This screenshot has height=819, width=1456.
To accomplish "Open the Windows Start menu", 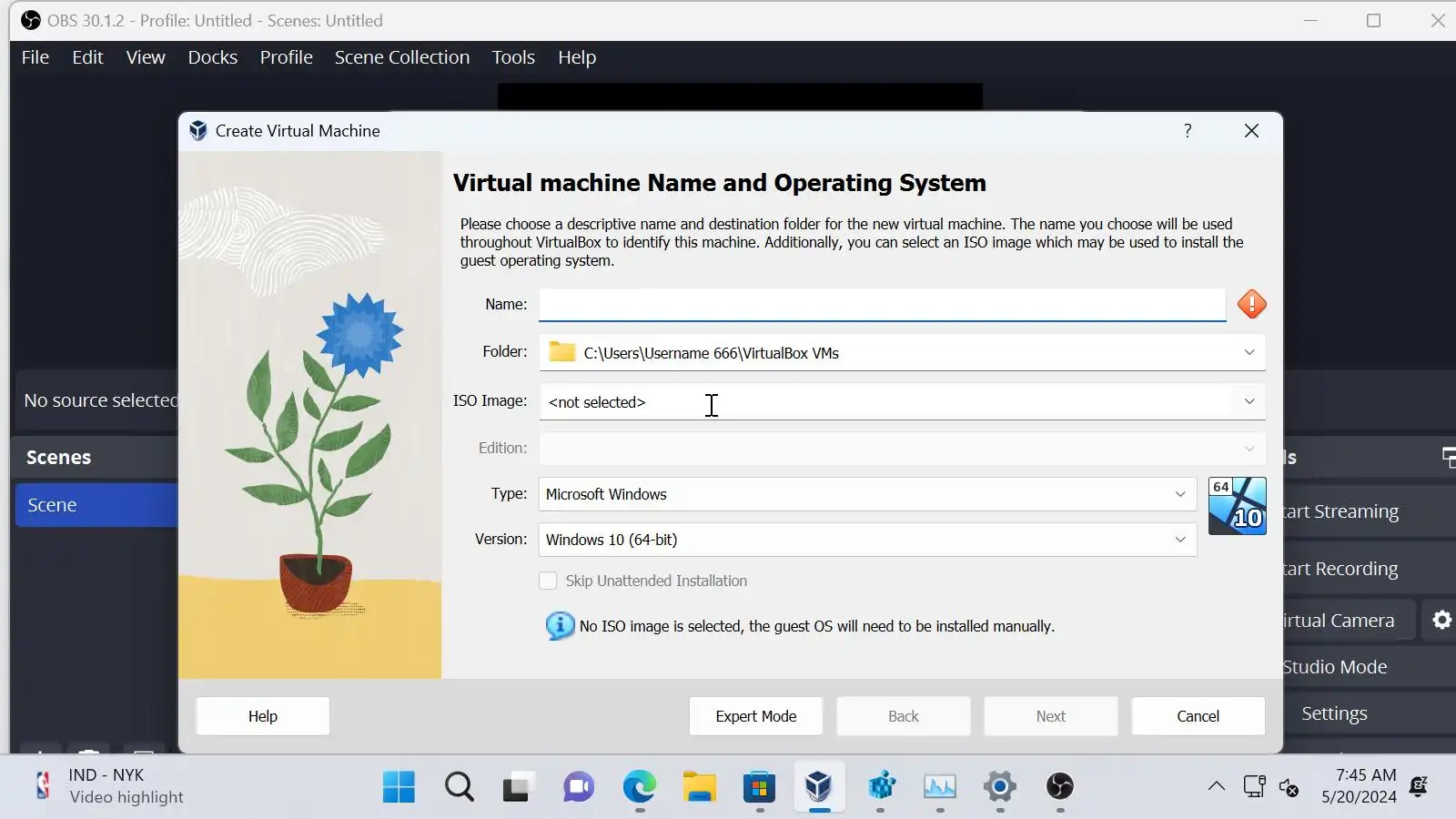I will [x=399, y=786].
